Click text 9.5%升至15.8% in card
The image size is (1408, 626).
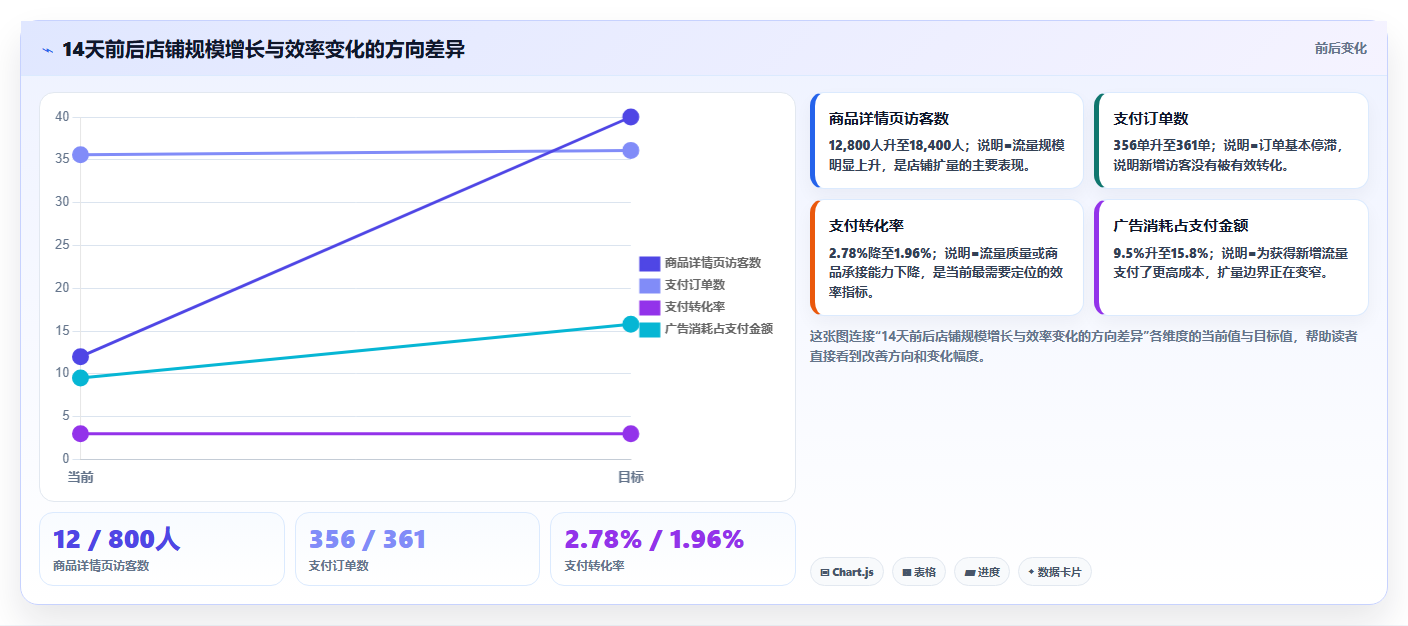pos(1162,253)
